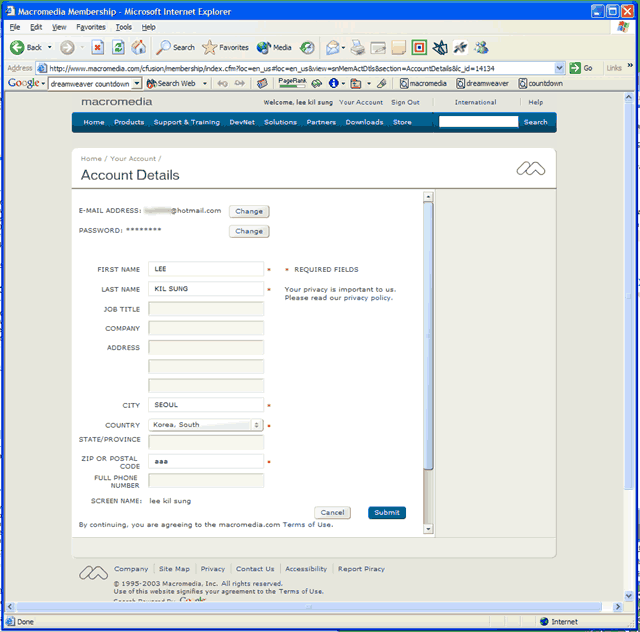
Task: Click the site search box in navigation bar
Action: (x=478, y=122)
